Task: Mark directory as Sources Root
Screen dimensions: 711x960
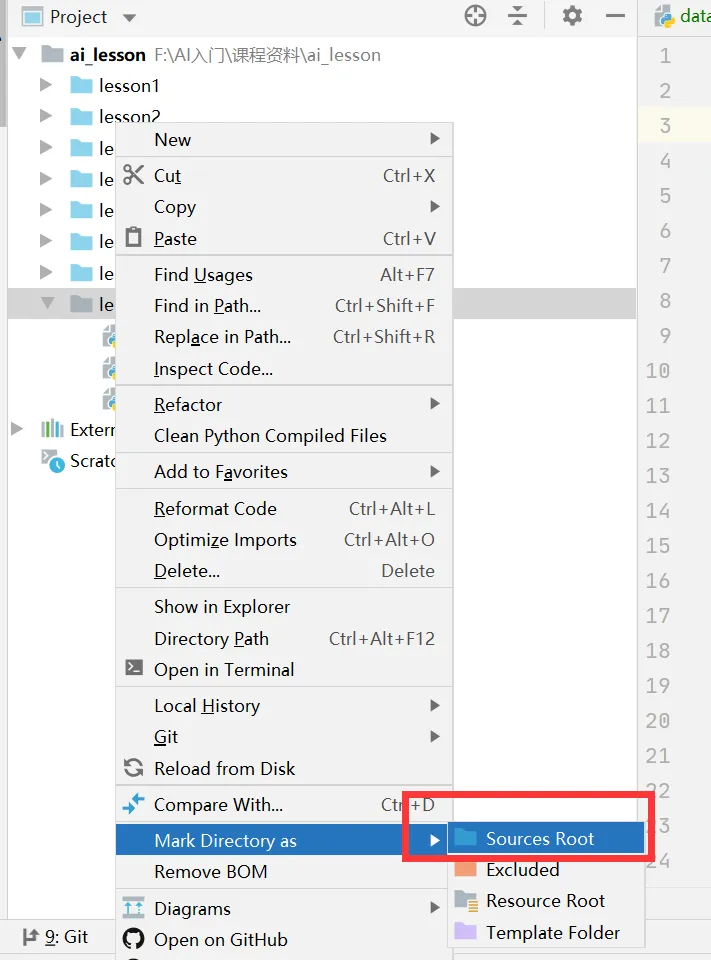Action: point(546,838)
